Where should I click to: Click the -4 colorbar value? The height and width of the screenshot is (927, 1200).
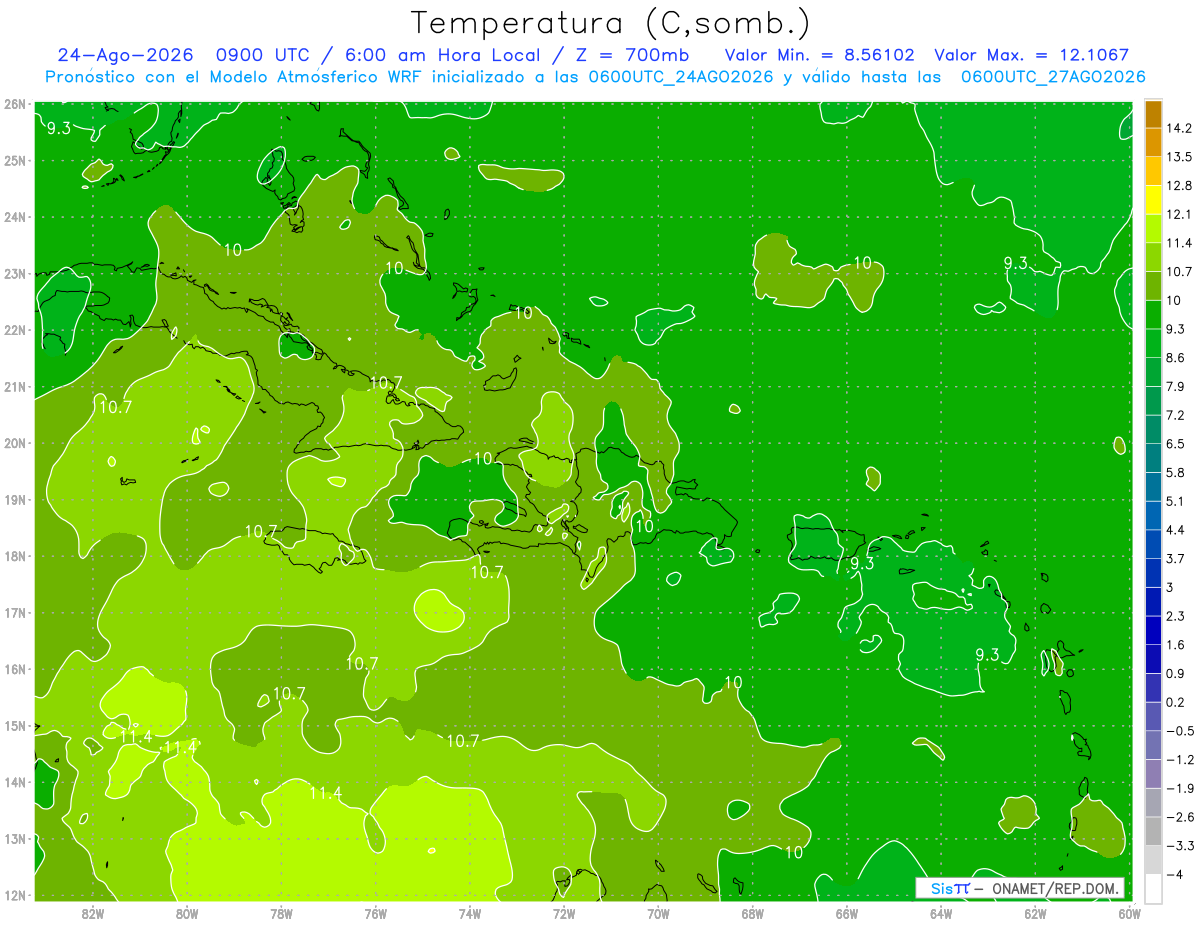[x=1176, y=874]
